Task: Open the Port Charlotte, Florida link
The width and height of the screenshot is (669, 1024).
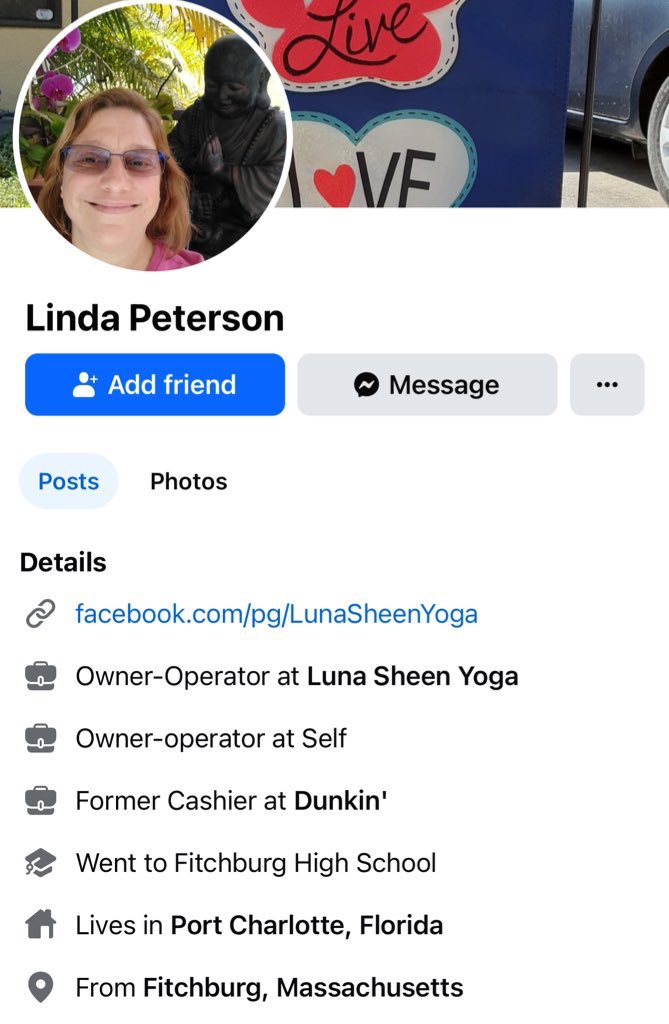Action: [307, 925]
